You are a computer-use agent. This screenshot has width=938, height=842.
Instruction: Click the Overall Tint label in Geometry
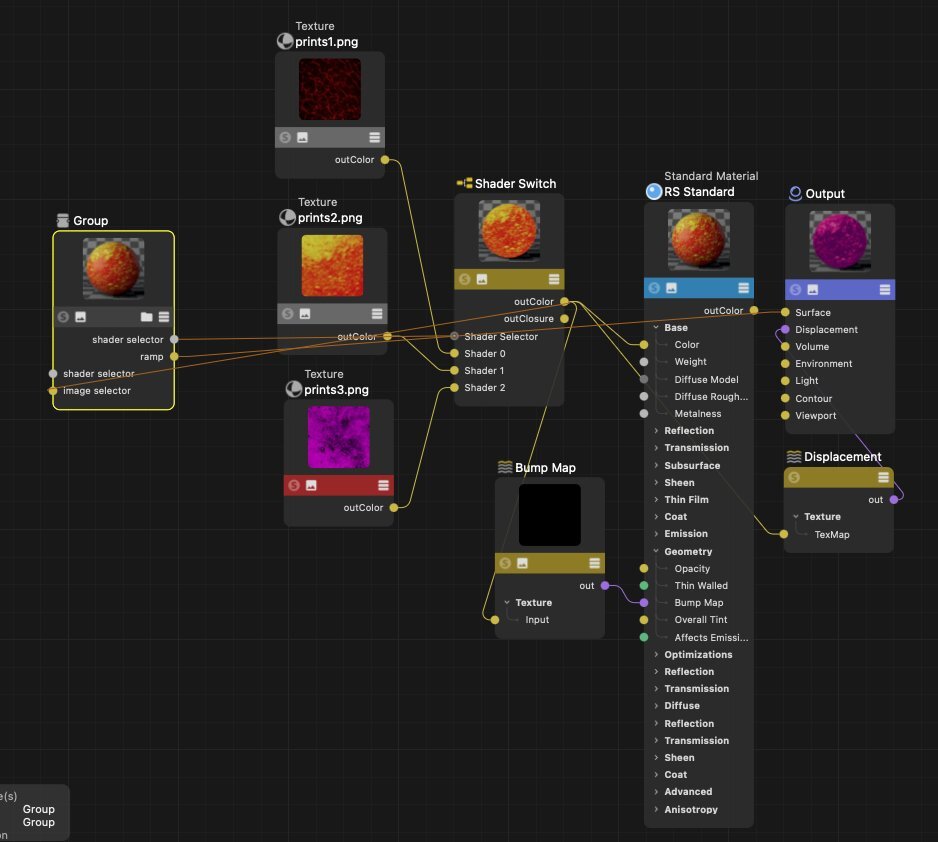[701, 620]
